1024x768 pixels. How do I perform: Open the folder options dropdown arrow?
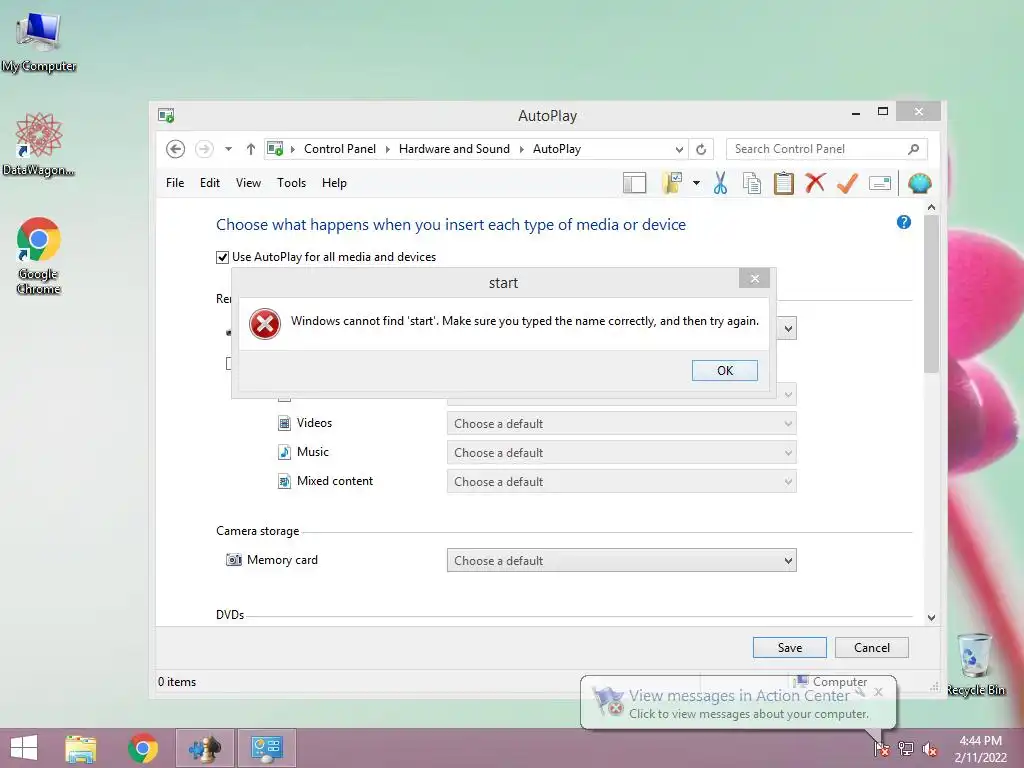tap(696, 184)
